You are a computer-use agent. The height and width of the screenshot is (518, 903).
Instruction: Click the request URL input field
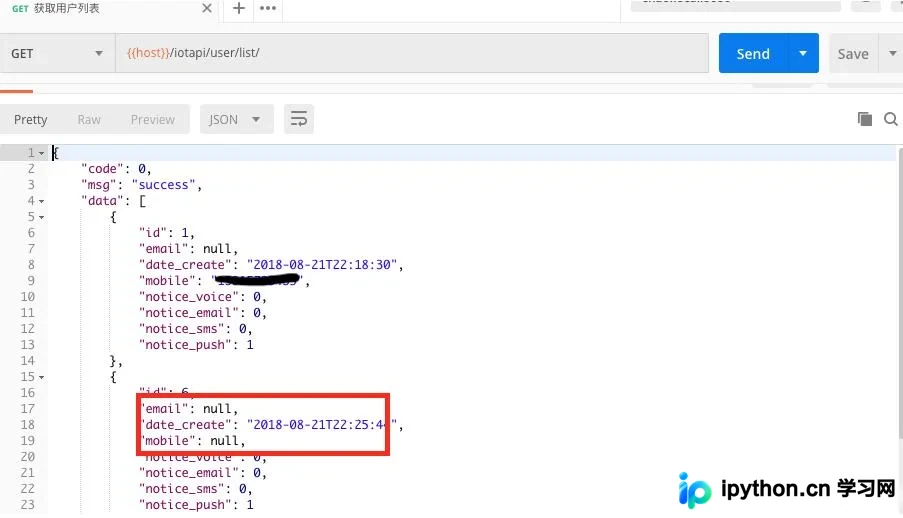click(412, 53)
